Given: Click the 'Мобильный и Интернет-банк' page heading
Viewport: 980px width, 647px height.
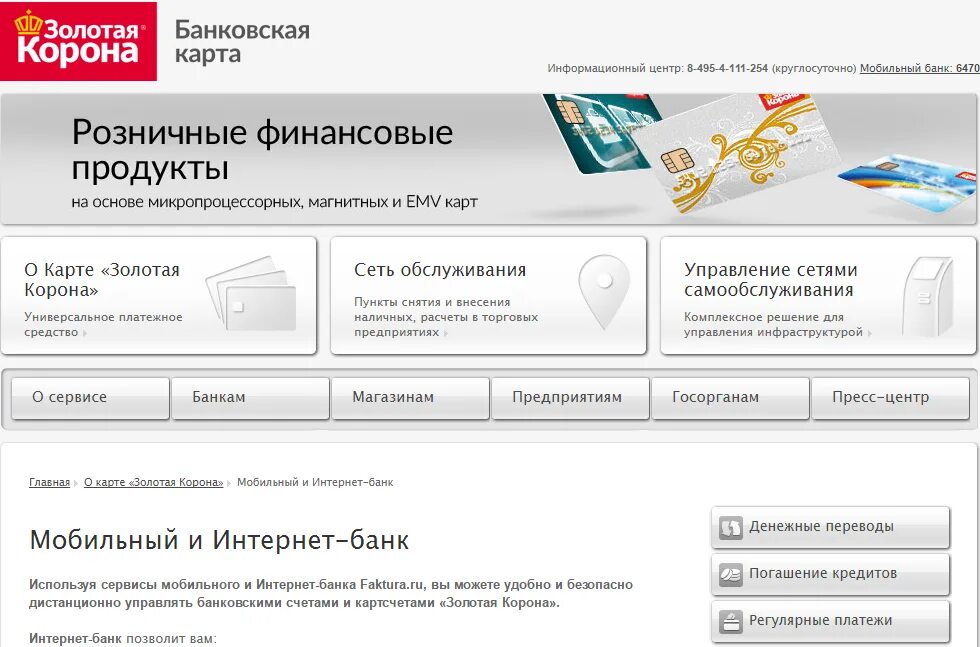Looking at the screenshot, I should (x=219, y=540).
